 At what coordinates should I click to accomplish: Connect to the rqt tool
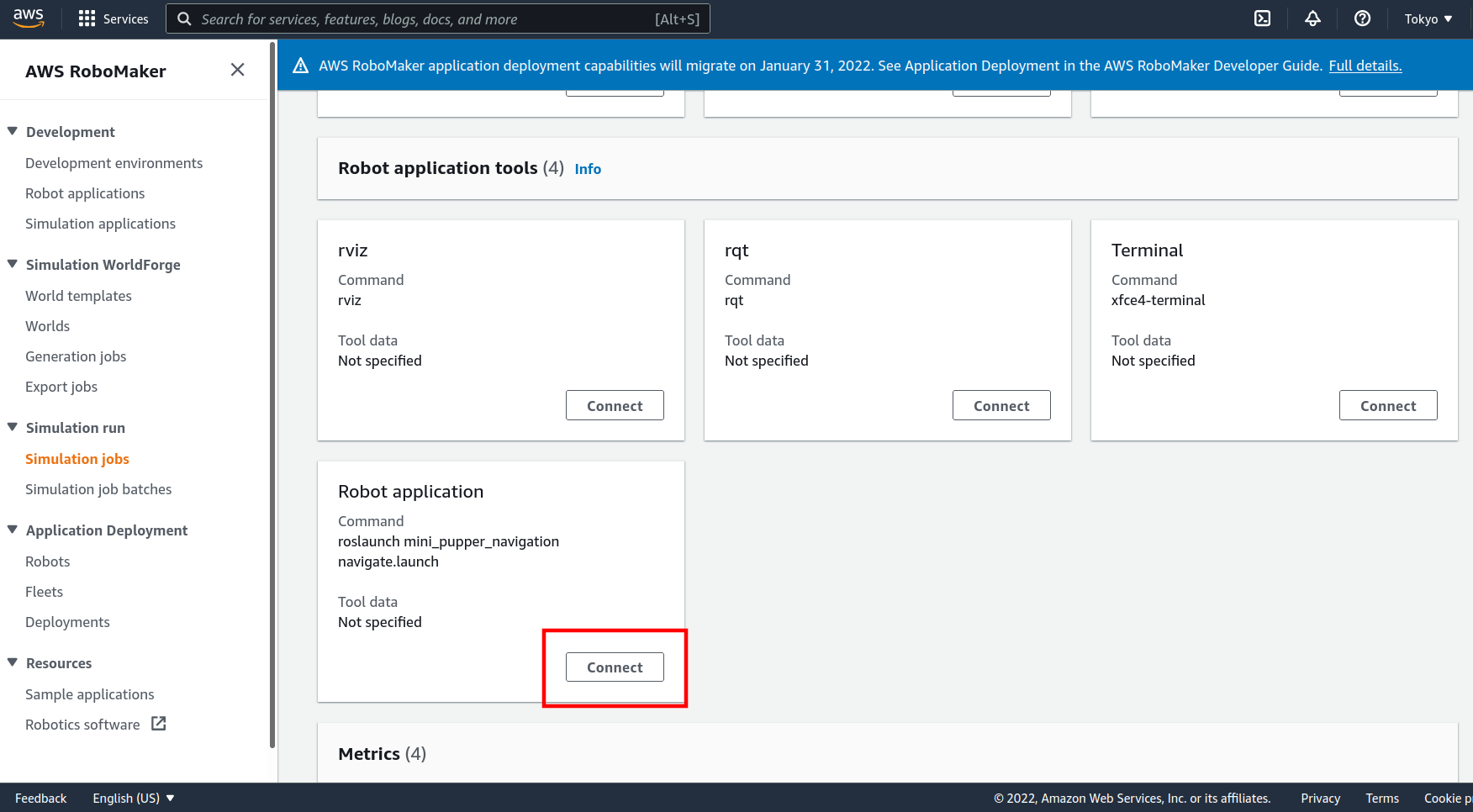(x=1001, y=405)
